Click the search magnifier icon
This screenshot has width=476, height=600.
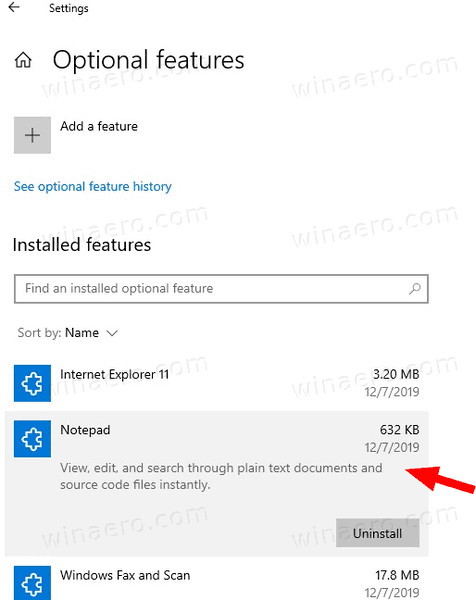414,289
